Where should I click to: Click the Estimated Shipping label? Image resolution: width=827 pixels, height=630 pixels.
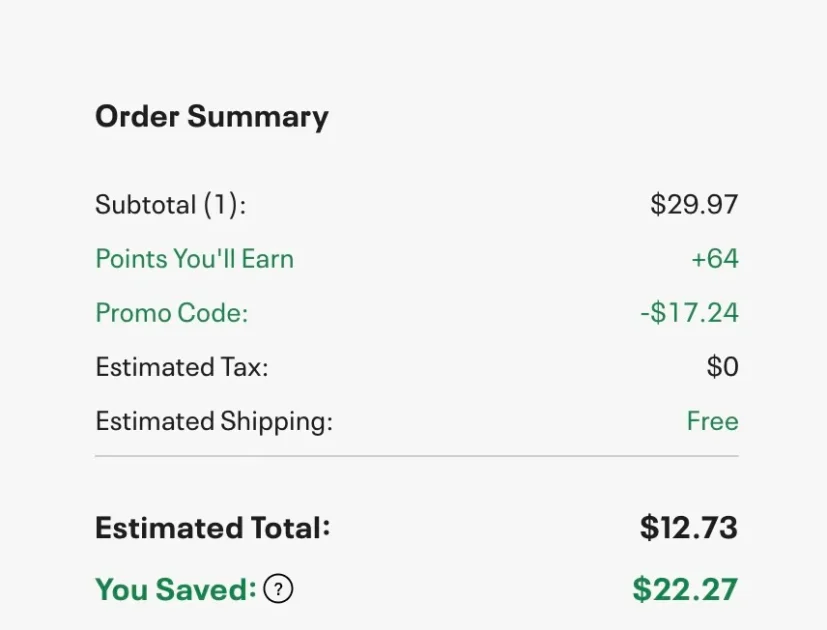pos(214,421)
